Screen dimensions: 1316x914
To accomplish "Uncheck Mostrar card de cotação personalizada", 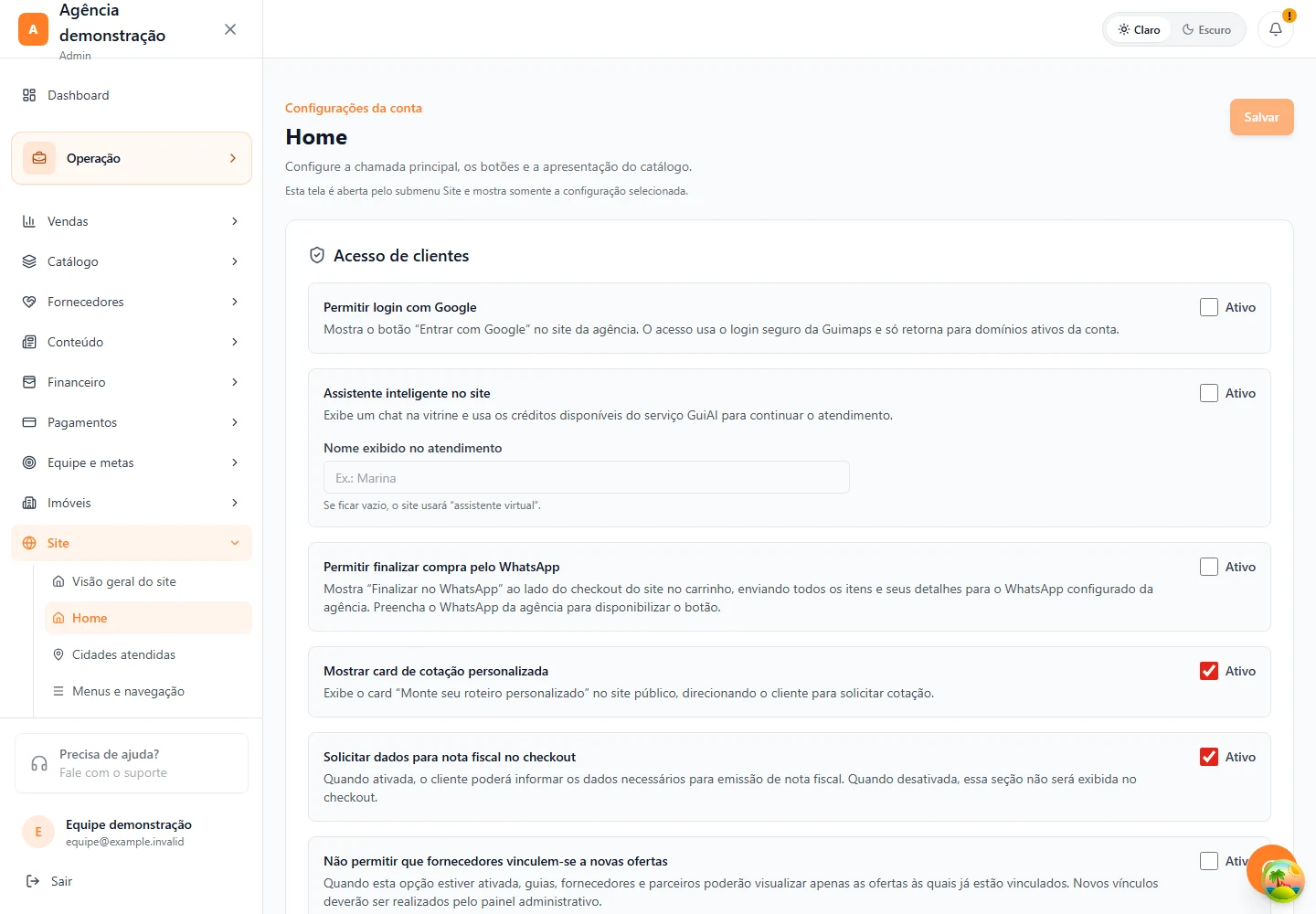I will tap(1209, 671).
